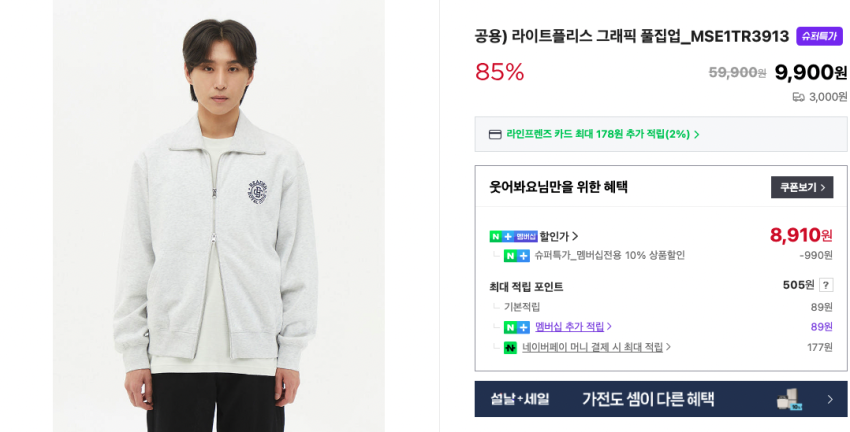
Task: Expand the 할인가 chevron arrow
Action: 575,236
